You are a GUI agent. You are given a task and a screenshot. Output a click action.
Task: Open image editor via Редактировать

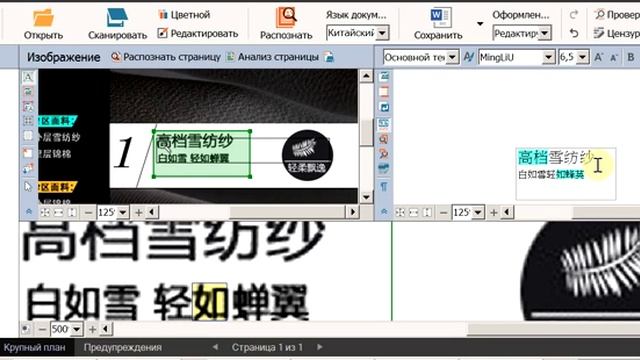pos(198,33)
